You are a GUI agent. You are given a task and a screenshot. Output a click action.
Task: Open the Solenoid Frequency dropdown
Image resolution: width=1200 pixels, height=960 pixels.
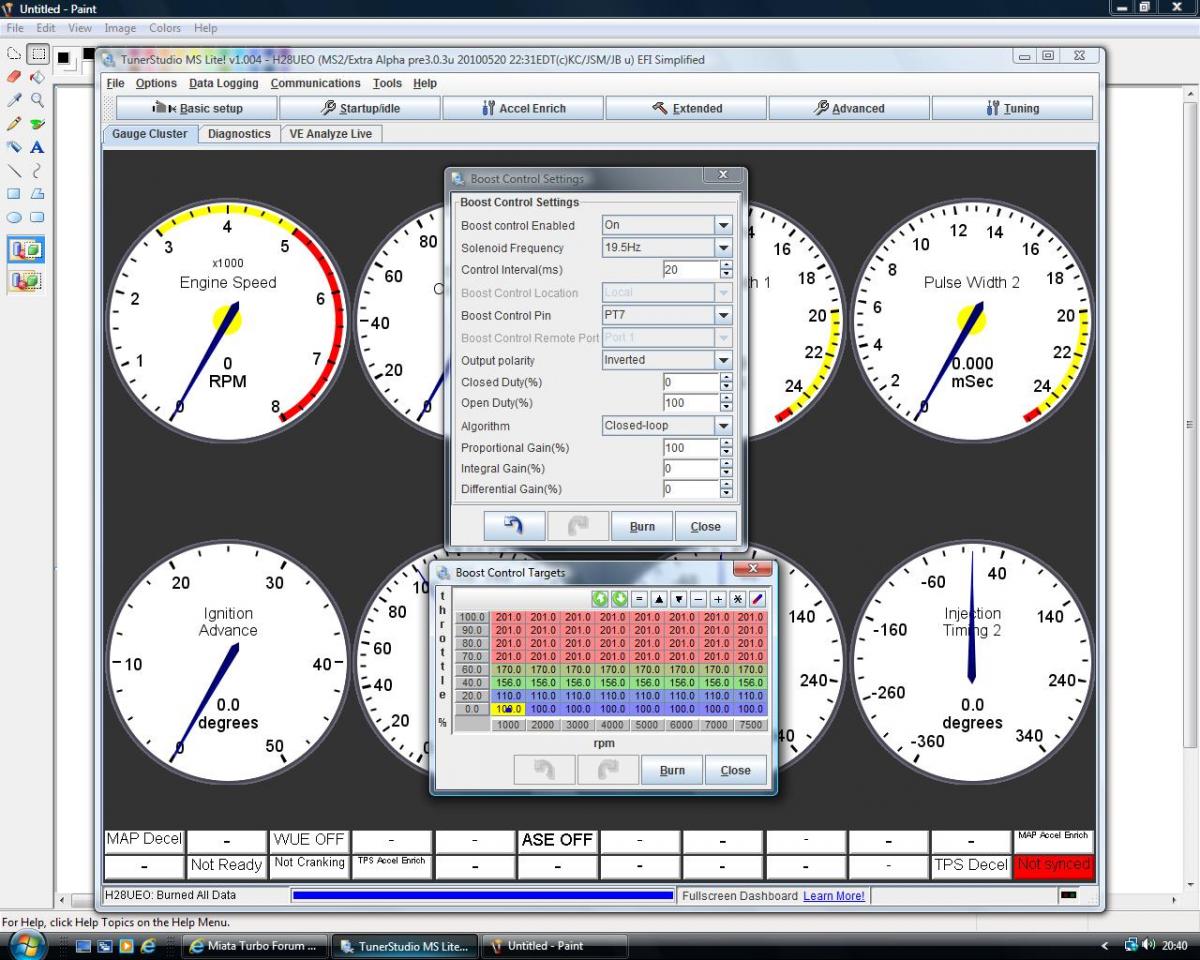(723, 248)
